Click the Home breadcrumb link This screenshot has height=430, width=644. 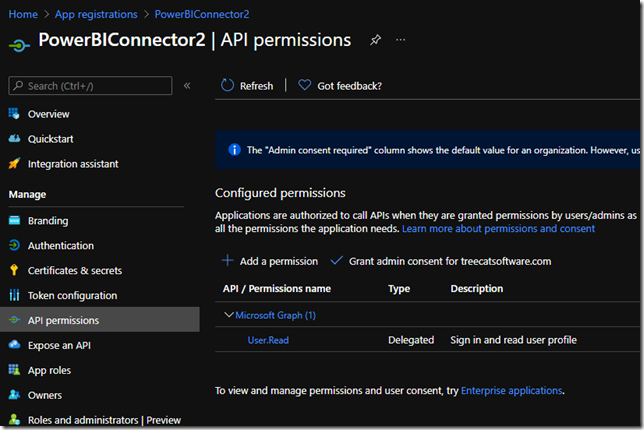[x=23, y=14]
